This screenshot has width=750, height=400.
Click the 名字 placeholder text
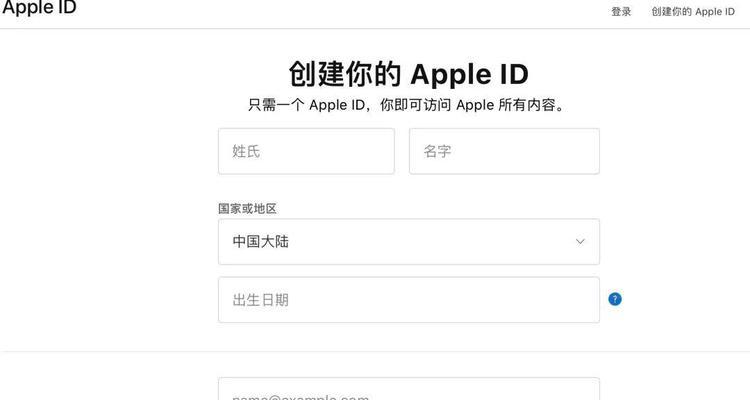click(x=437, y=151)
